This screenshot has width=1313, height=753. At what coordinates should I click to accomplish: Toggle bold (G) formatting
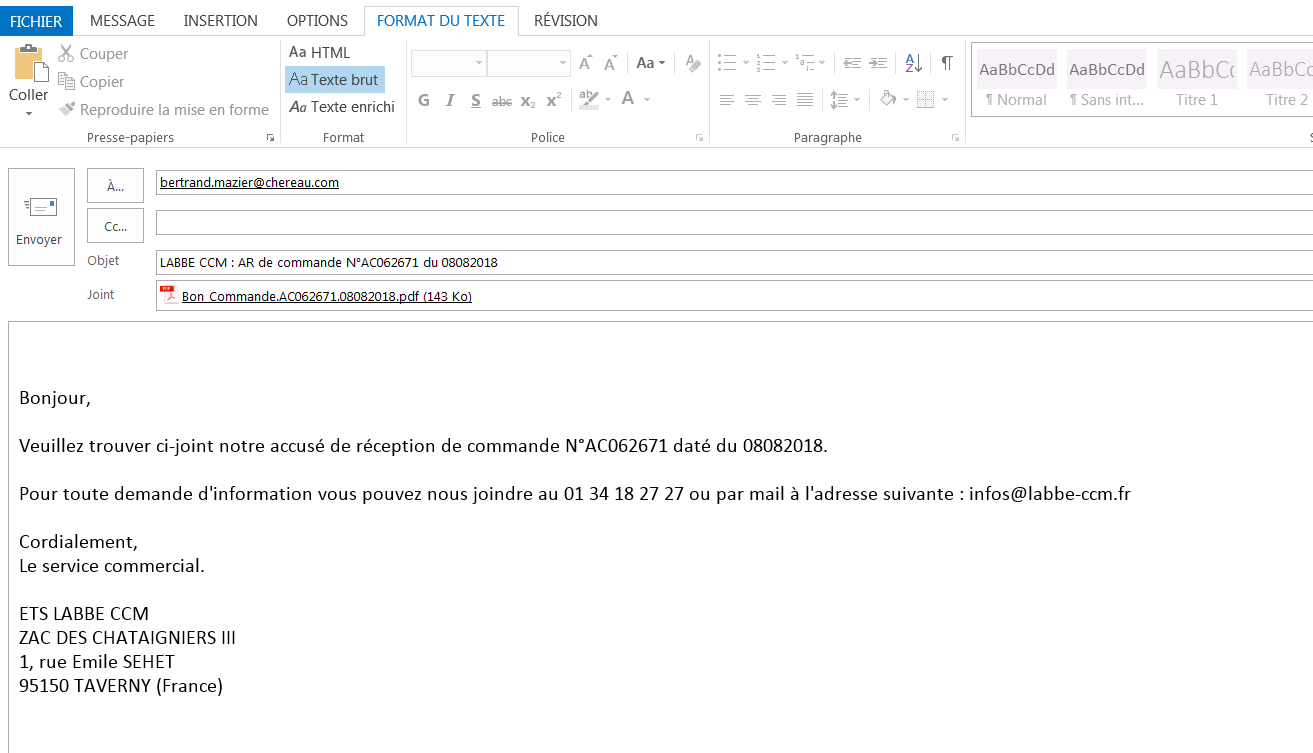[424, 100]
